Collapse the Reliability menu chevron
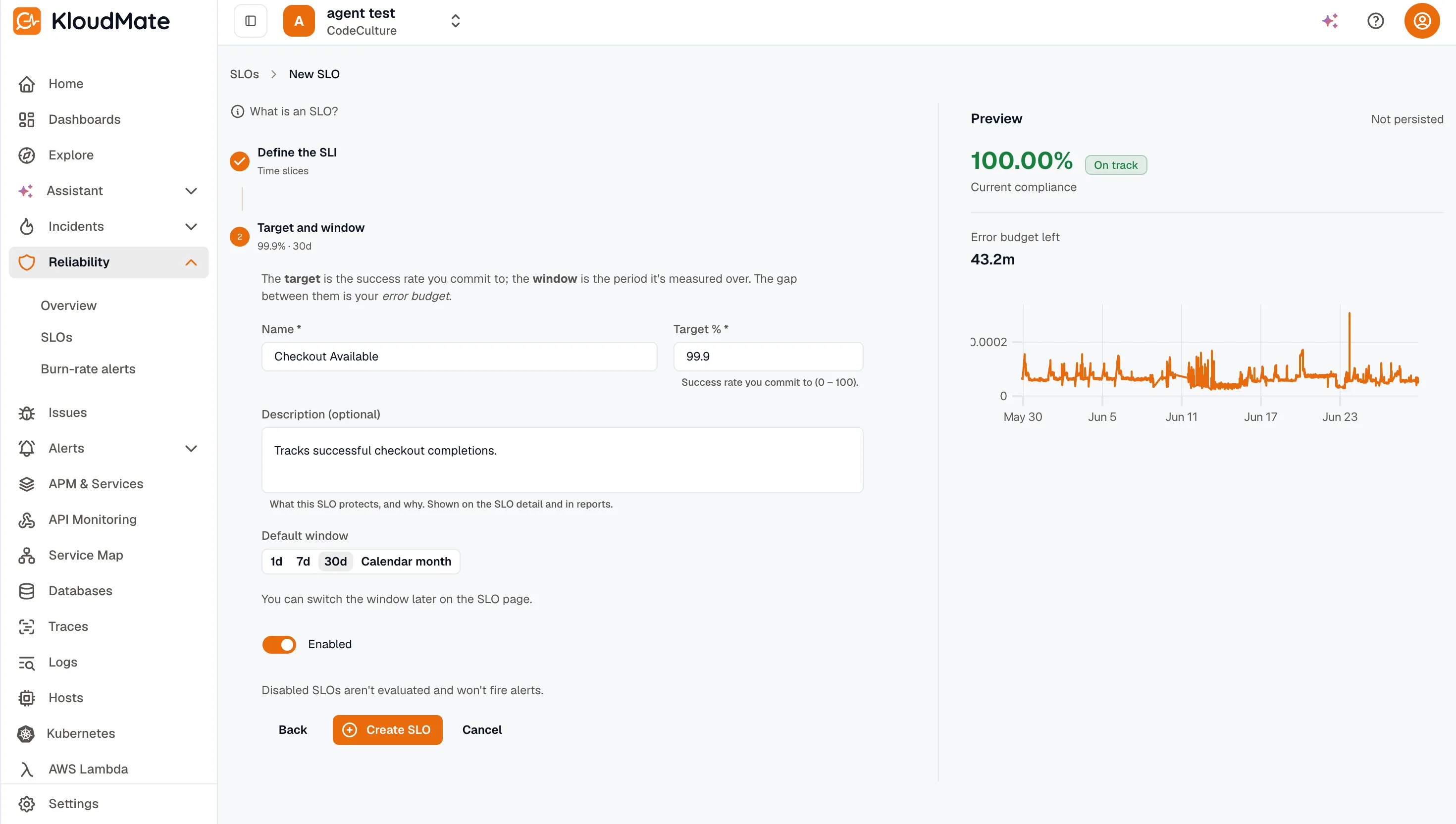The image size is (1456, 824). [191, 262]
